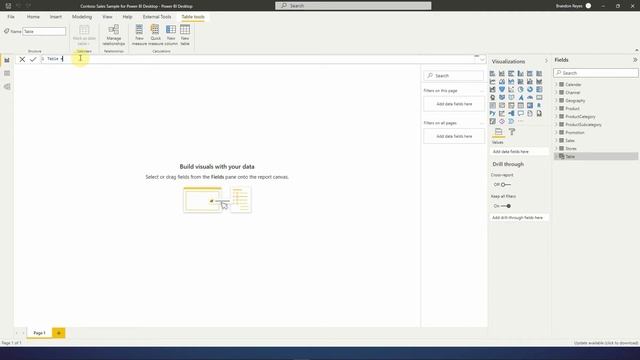Click the Save icon in title bar
The width and height of the screenshot is (640, 360).
tap(8, 6)
